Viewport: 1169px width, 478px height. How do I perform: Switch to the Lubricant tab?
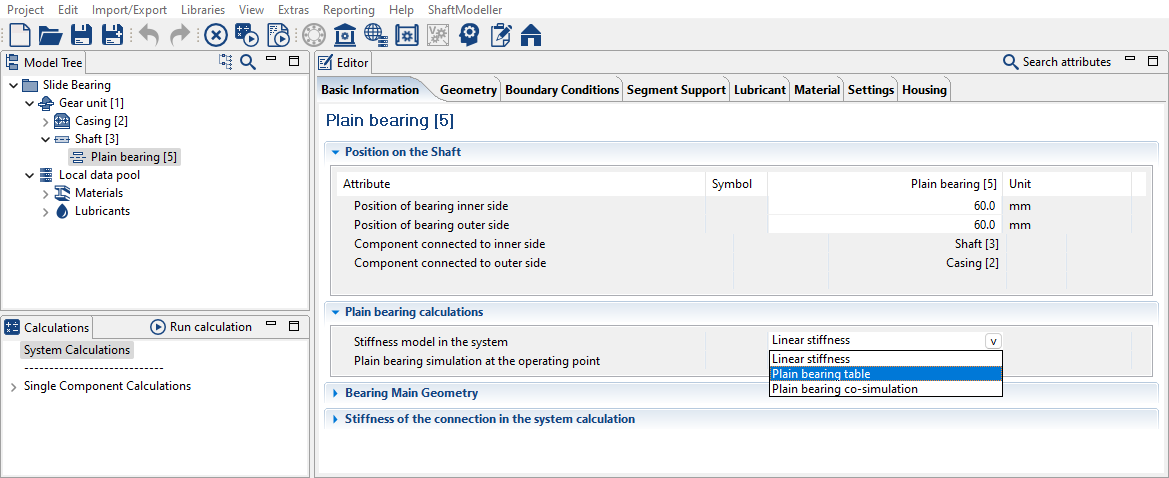pyautogui.click(x=760, y=89)
